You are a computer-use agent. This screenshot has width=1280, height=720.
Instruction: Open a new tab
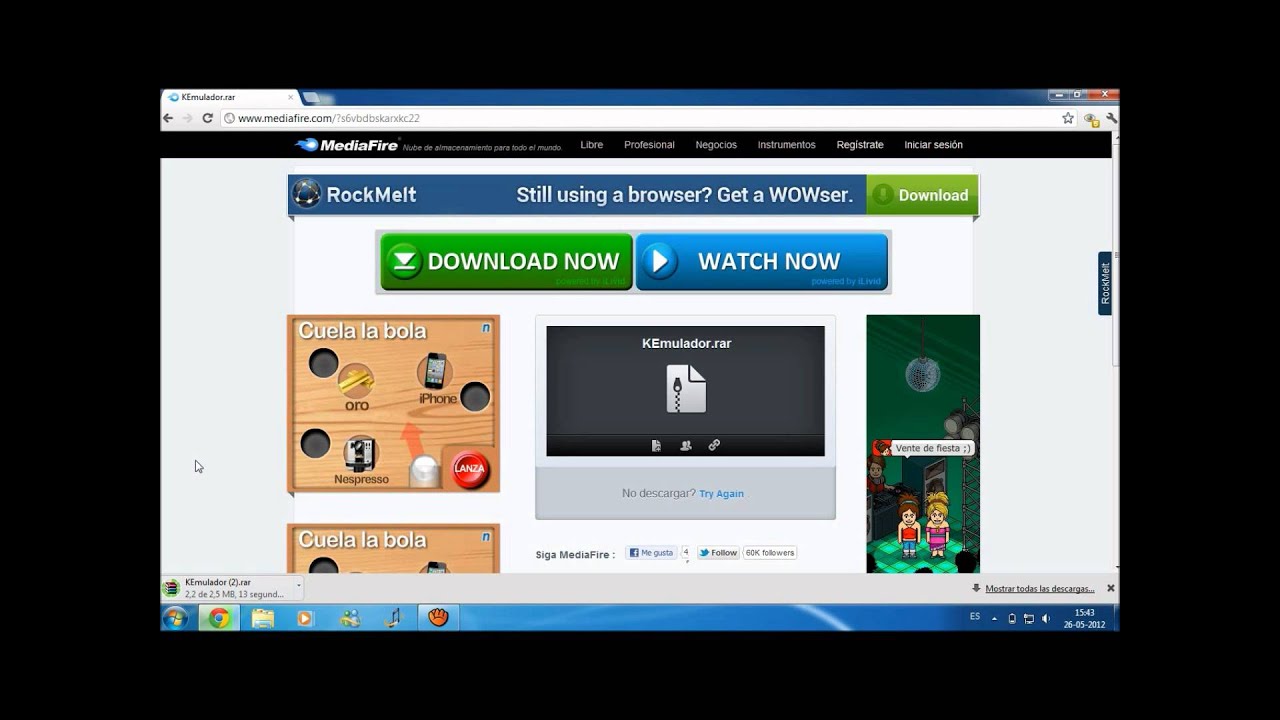311,98
